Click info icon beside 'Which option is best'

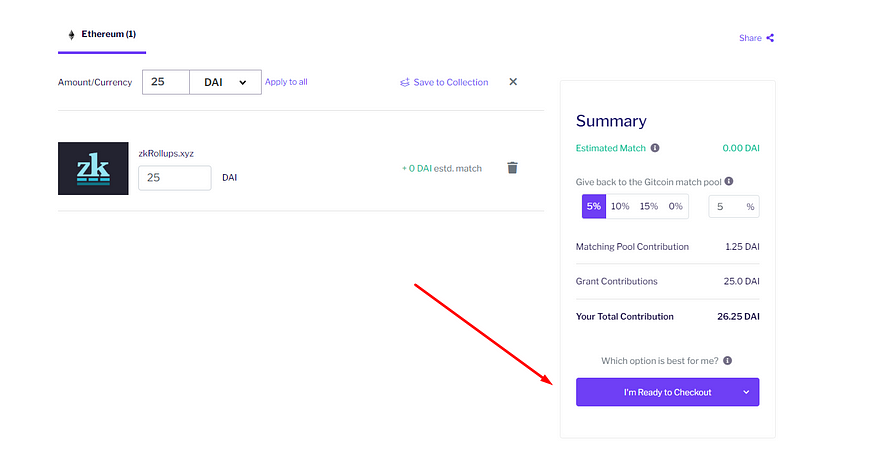tap(728, 361)
